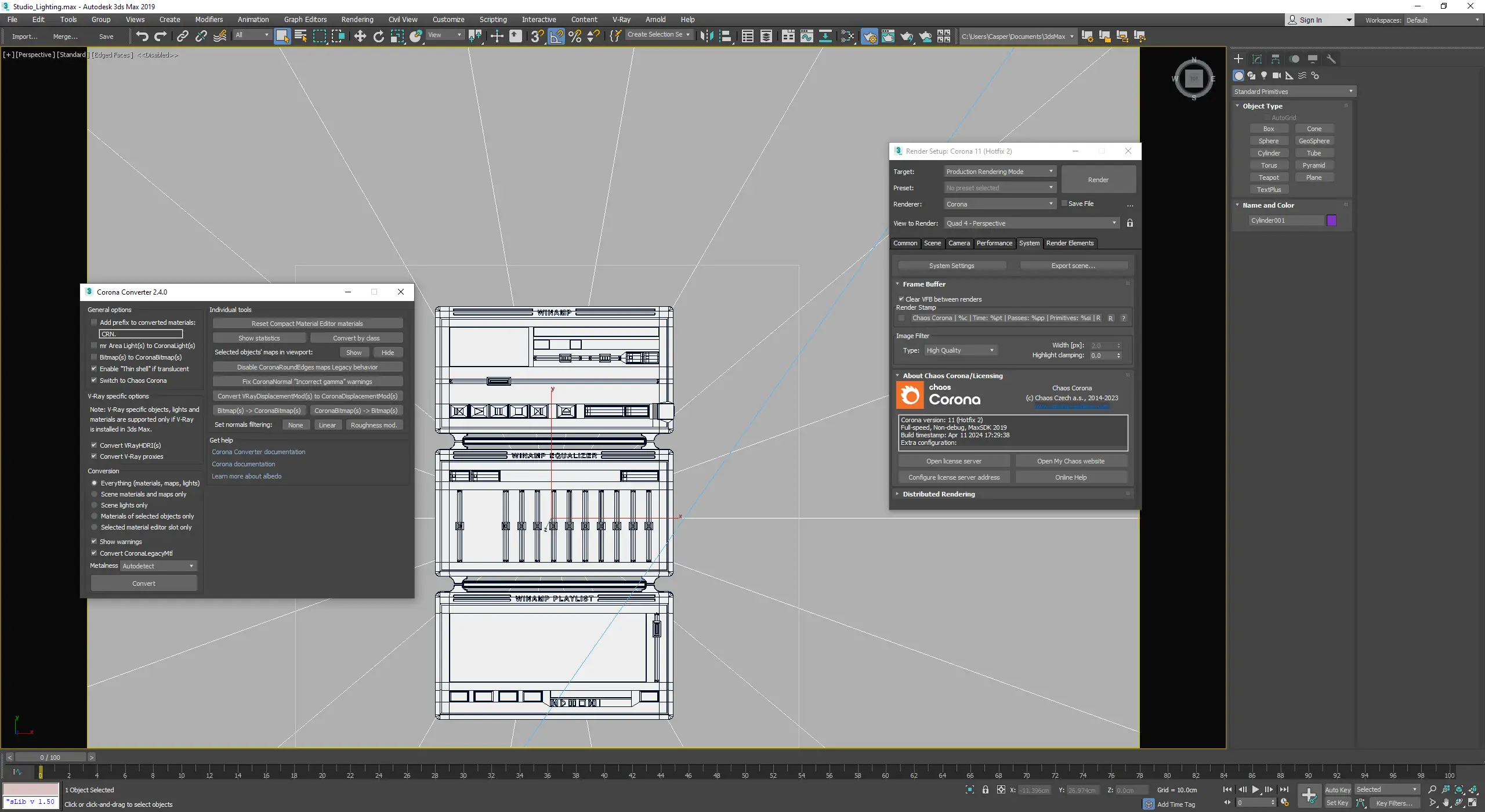Open Corona Converter documentation link

(258, 452)
